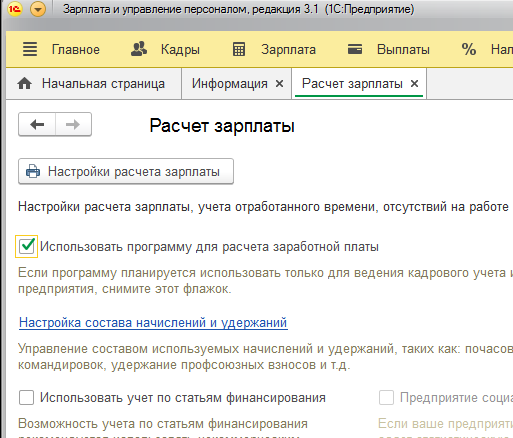
Task: Click Настройки расчета зарплаты button
Action: (x=126, y=171)
